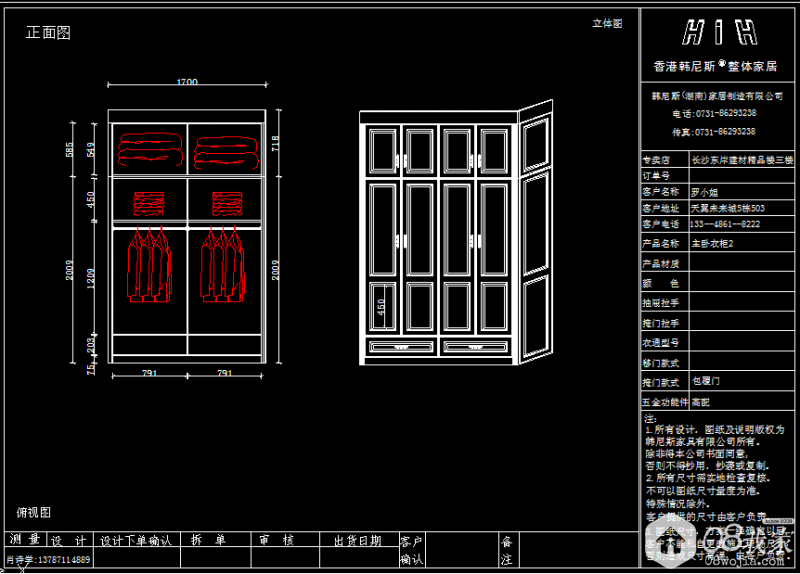
Task: Select the 俯视图 top view label
Action: point(33,512)
